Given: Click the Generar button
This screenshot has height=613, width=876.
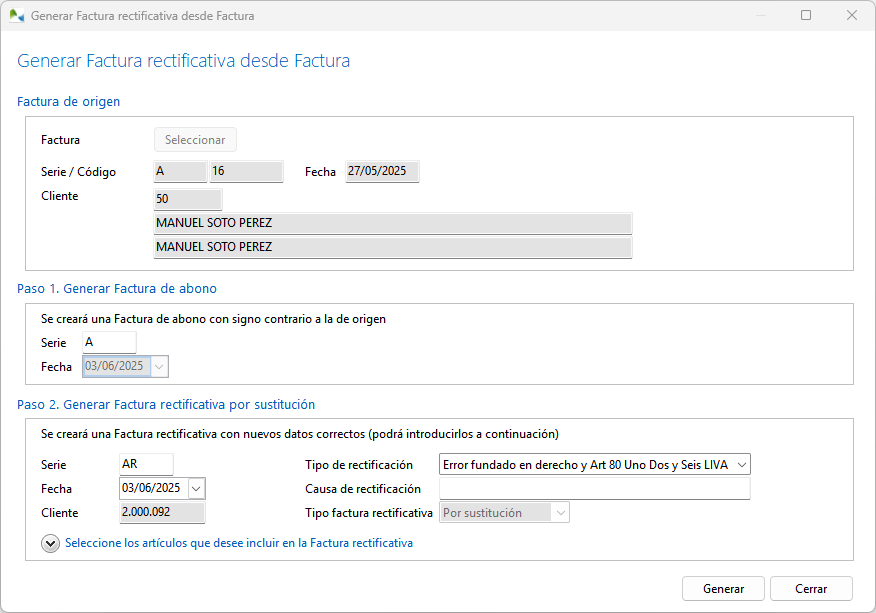Looking at the screenshot, I should click(723, 589).
